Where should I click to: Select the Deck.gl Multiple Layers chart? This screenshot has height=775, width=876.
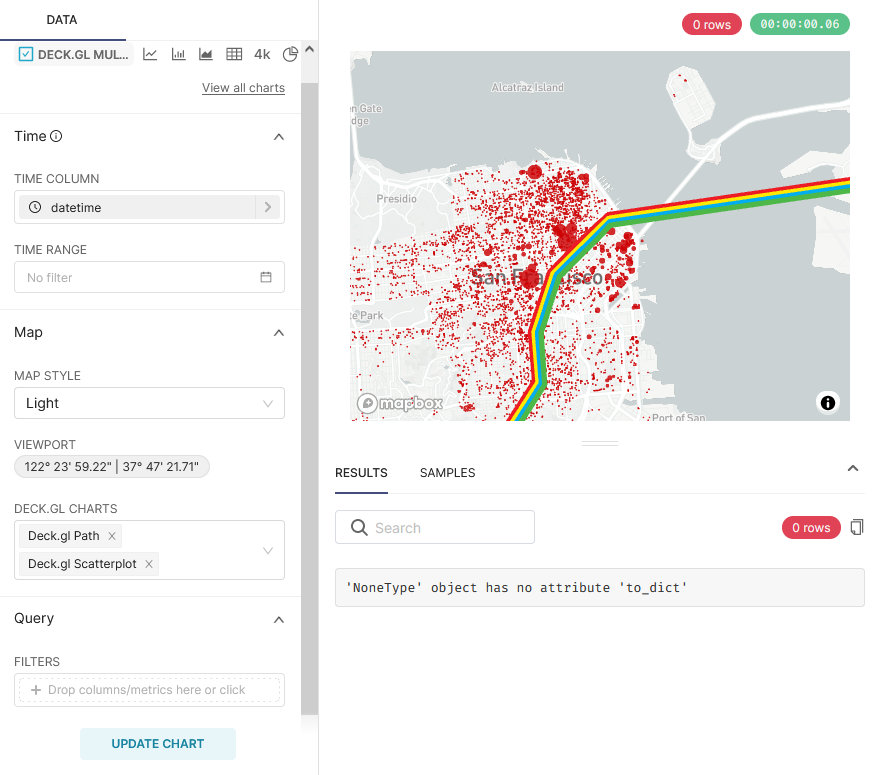pyautogui.click(x=75, y=54)
